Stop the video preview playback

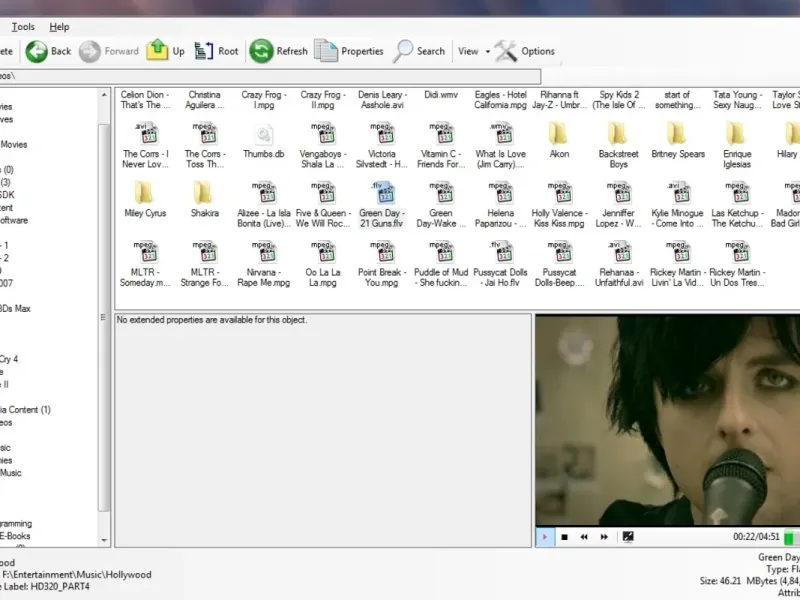pos(564,537)
